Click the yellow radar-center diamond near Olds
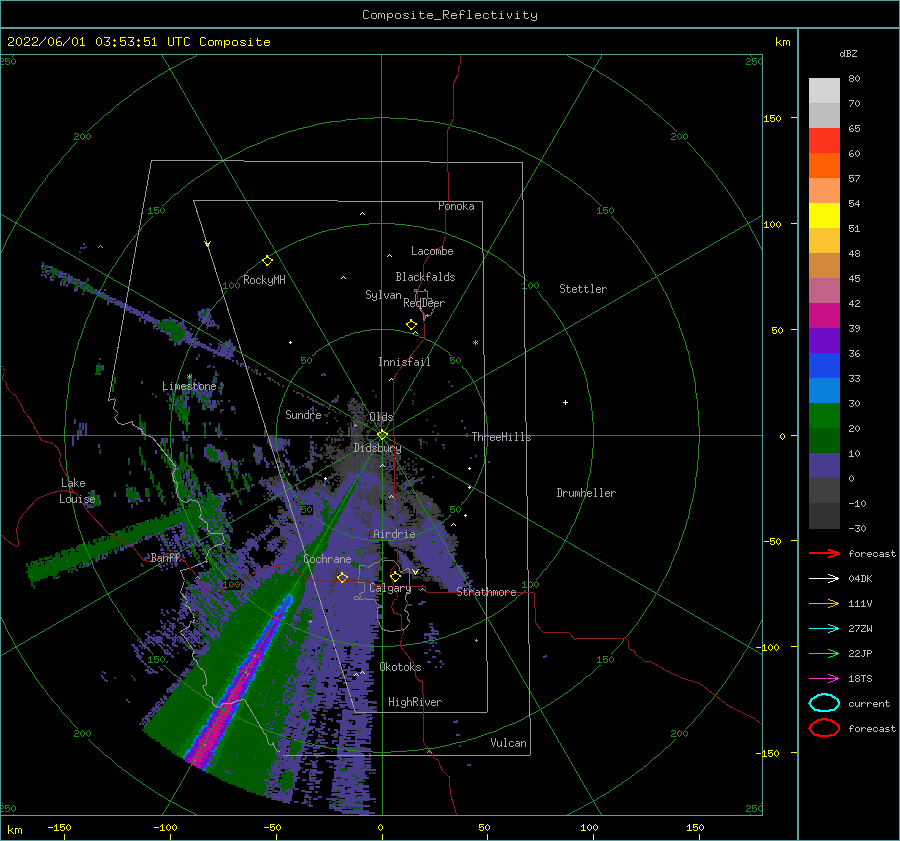 click(382, 435)
